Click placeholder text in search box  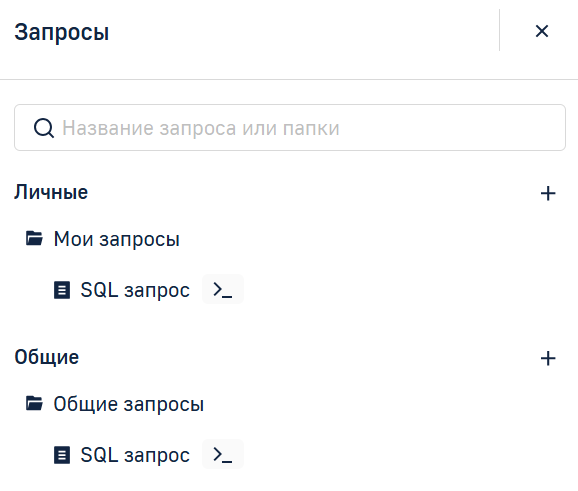tap(201, 128)
